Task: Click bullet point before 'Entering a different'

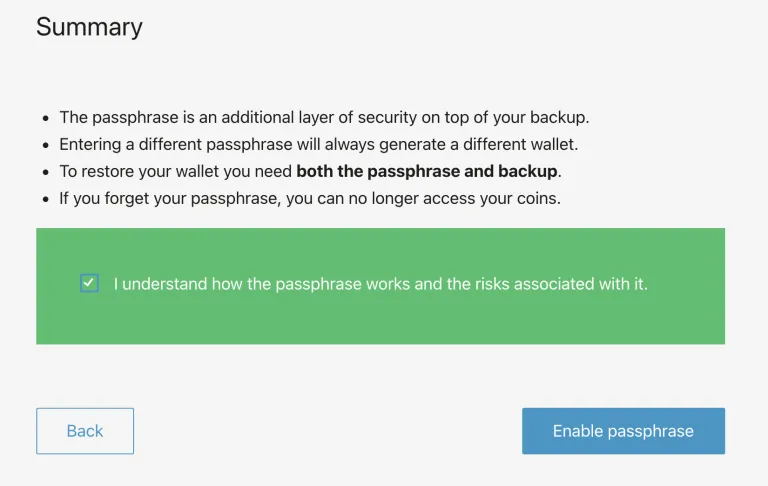Action: (x=43, y=145)
